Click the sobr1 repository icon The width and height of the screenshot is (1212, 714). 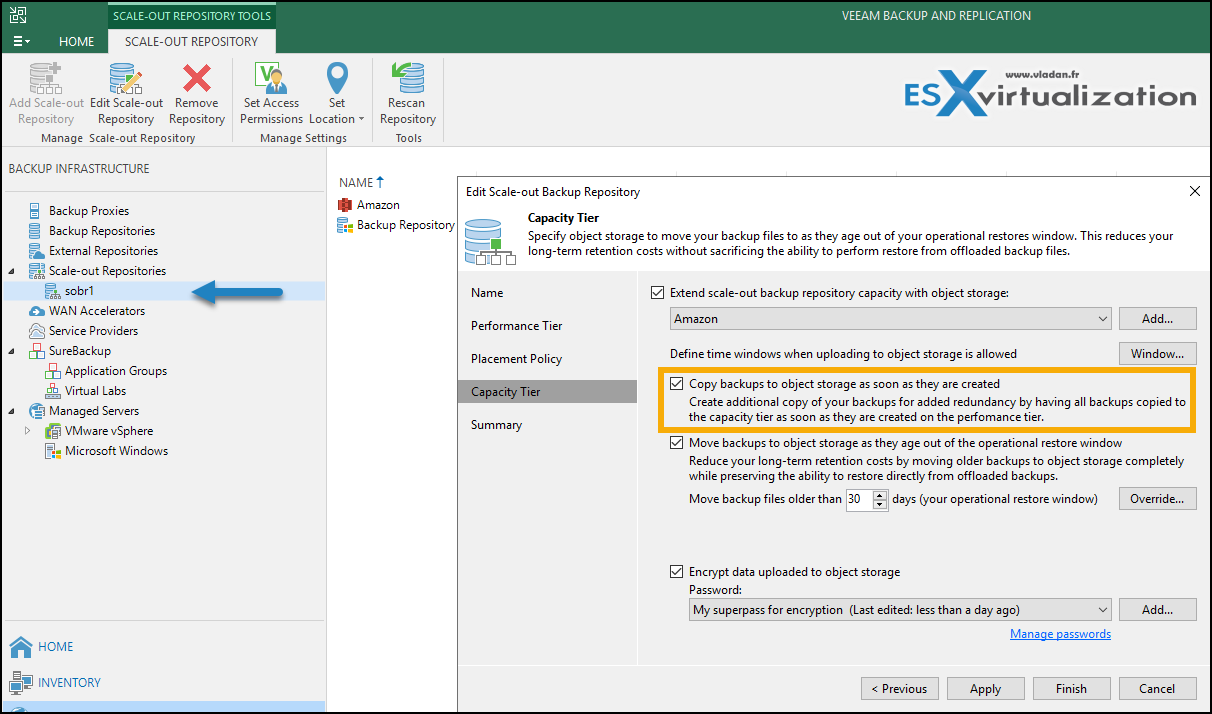[52, 291]
